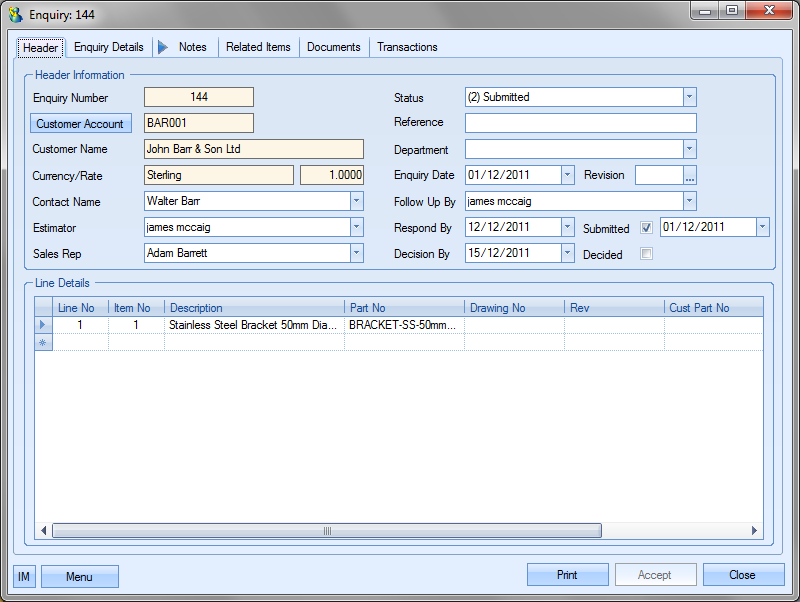Click the Revision ellipsis browse button
Screen dimensions: 800x602
pos(690,175)
